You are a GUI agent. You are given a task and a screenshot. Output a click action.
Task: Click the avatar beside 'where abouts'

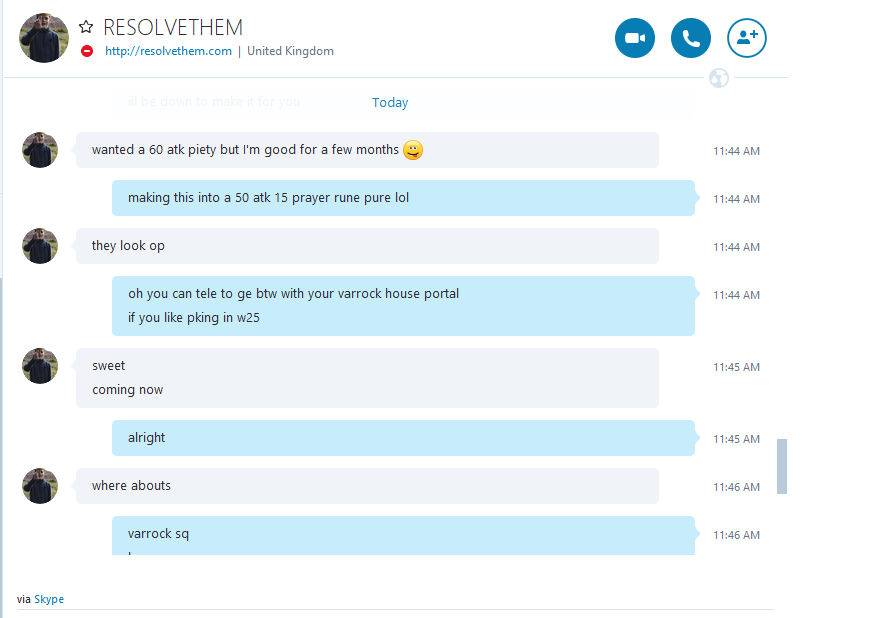(40, 486)
